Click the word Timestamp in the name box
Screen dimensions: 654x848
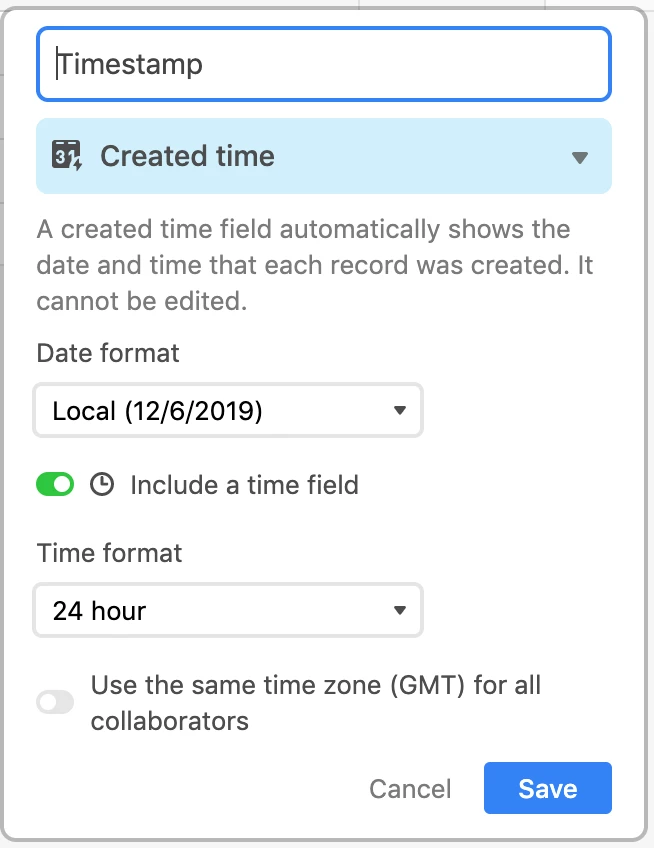coord(130,64)
